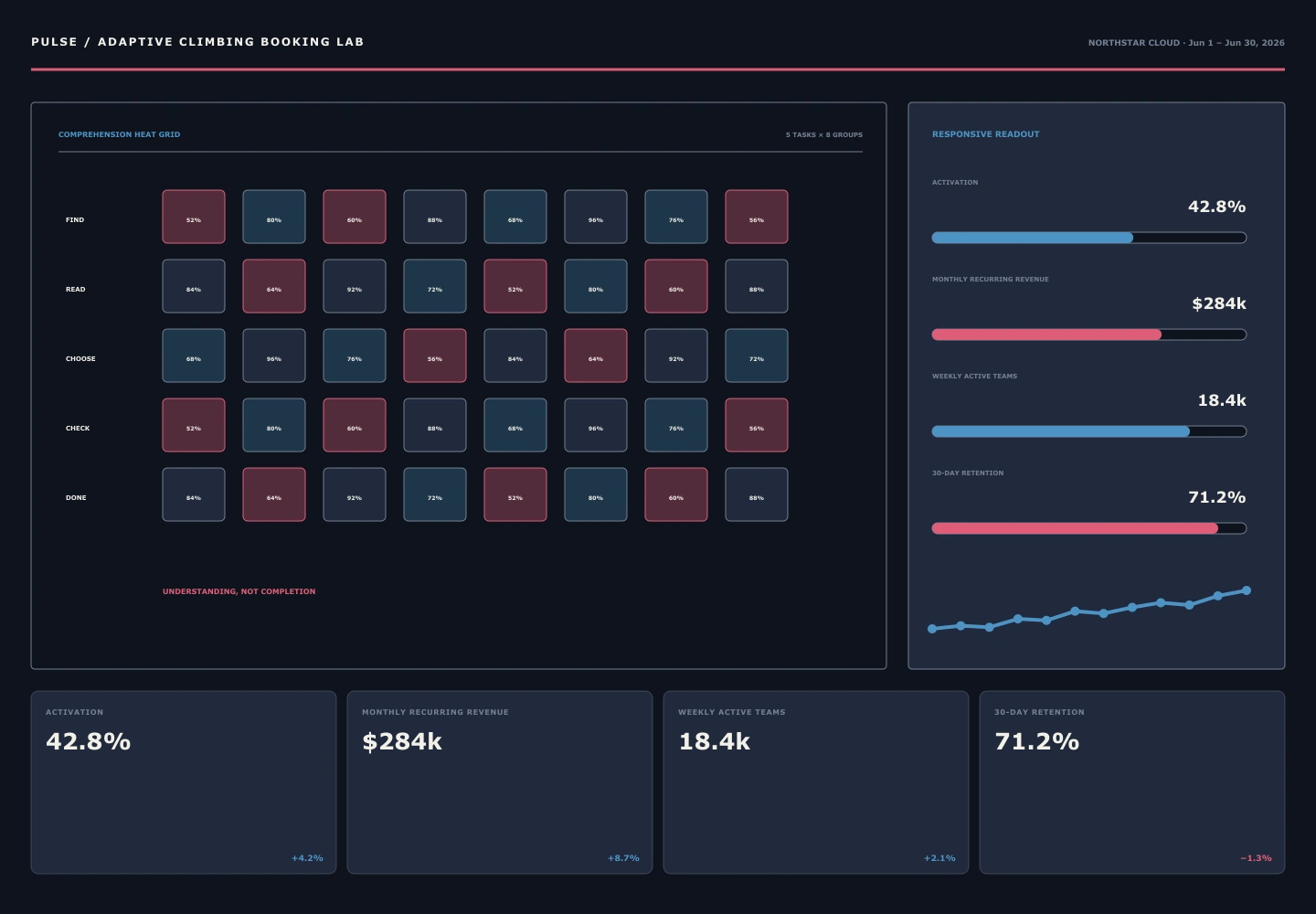Click the 56% cell in CHOOSE row
The height and width of the screenshot is (914, 1316).
tap(435, 356)
